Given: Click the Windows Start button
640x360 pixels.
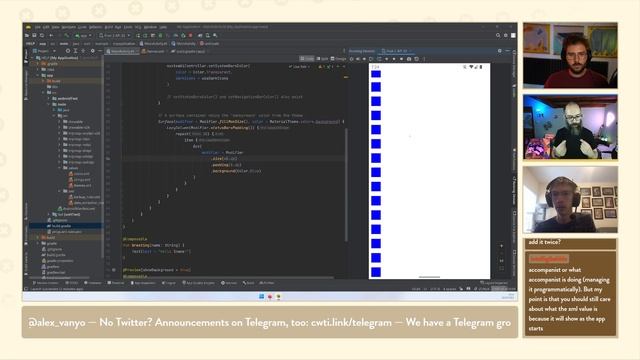Looking at the screenshot, I should (x=262, y=296).
